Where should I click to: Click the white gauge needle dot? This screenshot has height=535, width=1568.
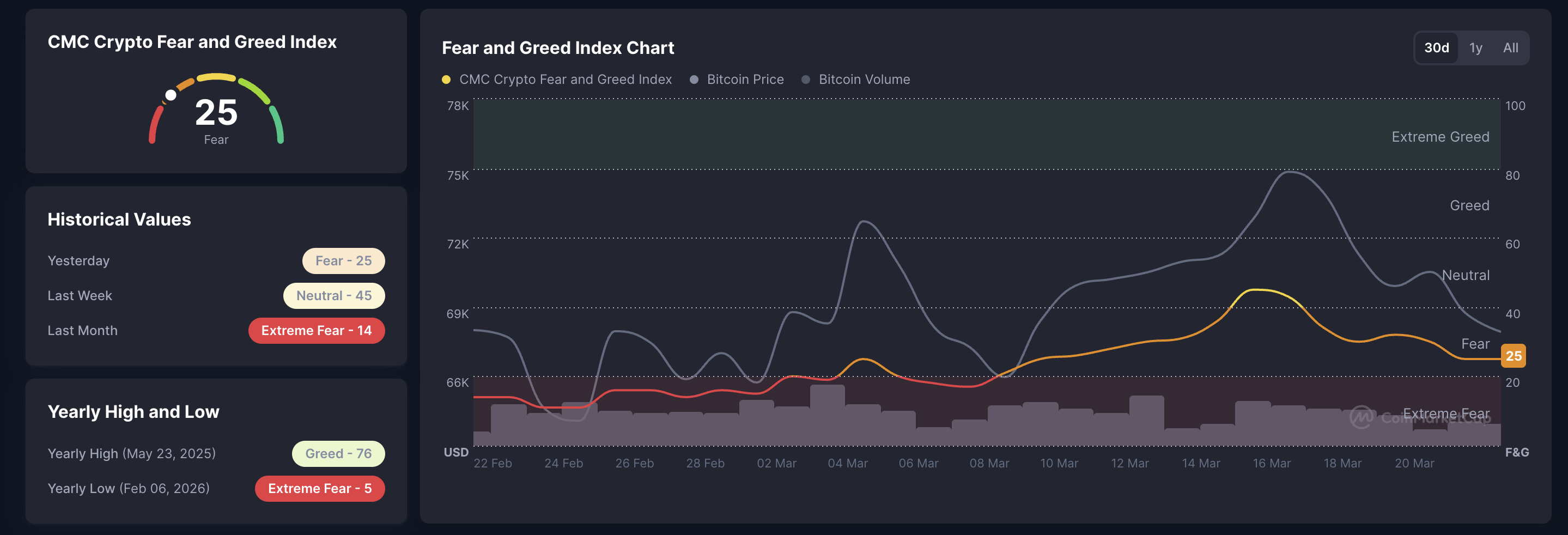171,95
